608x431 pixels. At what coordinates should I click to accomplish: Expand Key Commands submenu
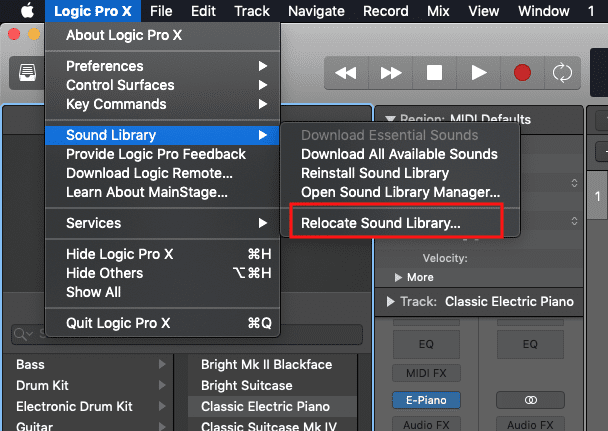pyautogui.click(x=162, y=104)
